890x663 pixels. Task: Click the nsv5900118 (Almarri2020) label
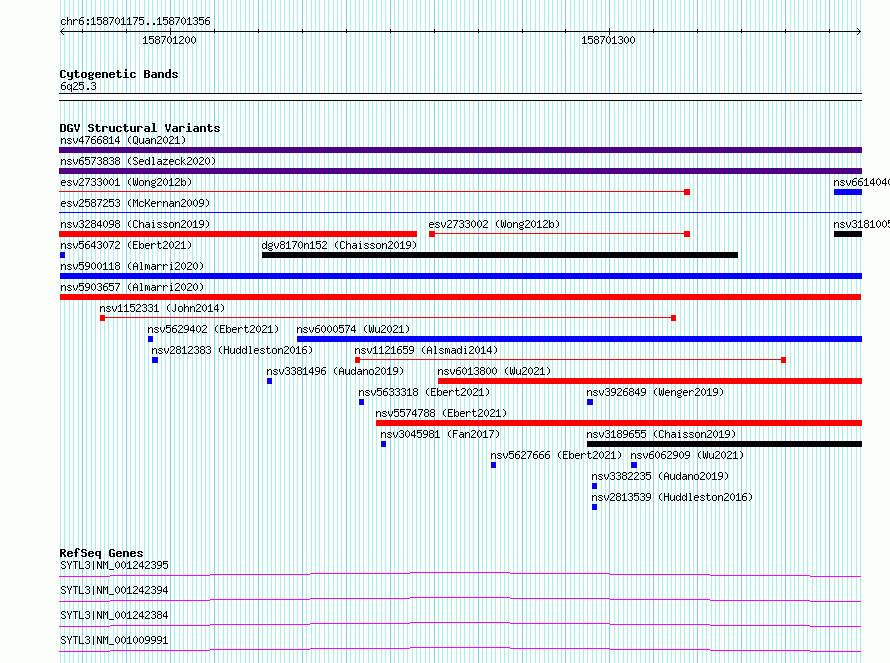point(132,266)
